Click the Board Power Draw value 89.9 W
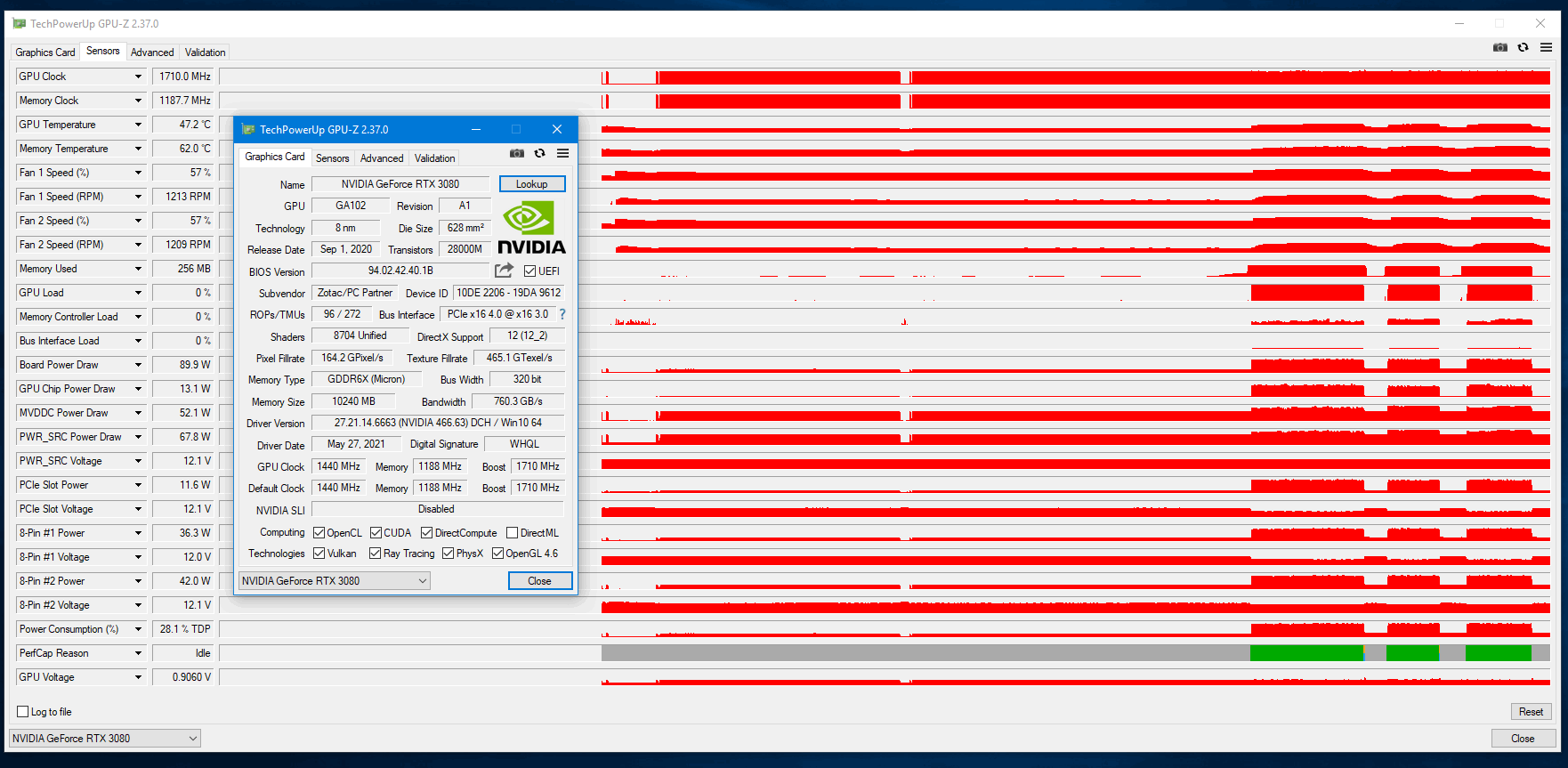Viewport: 1568px width, 768px height. point(182,365)
